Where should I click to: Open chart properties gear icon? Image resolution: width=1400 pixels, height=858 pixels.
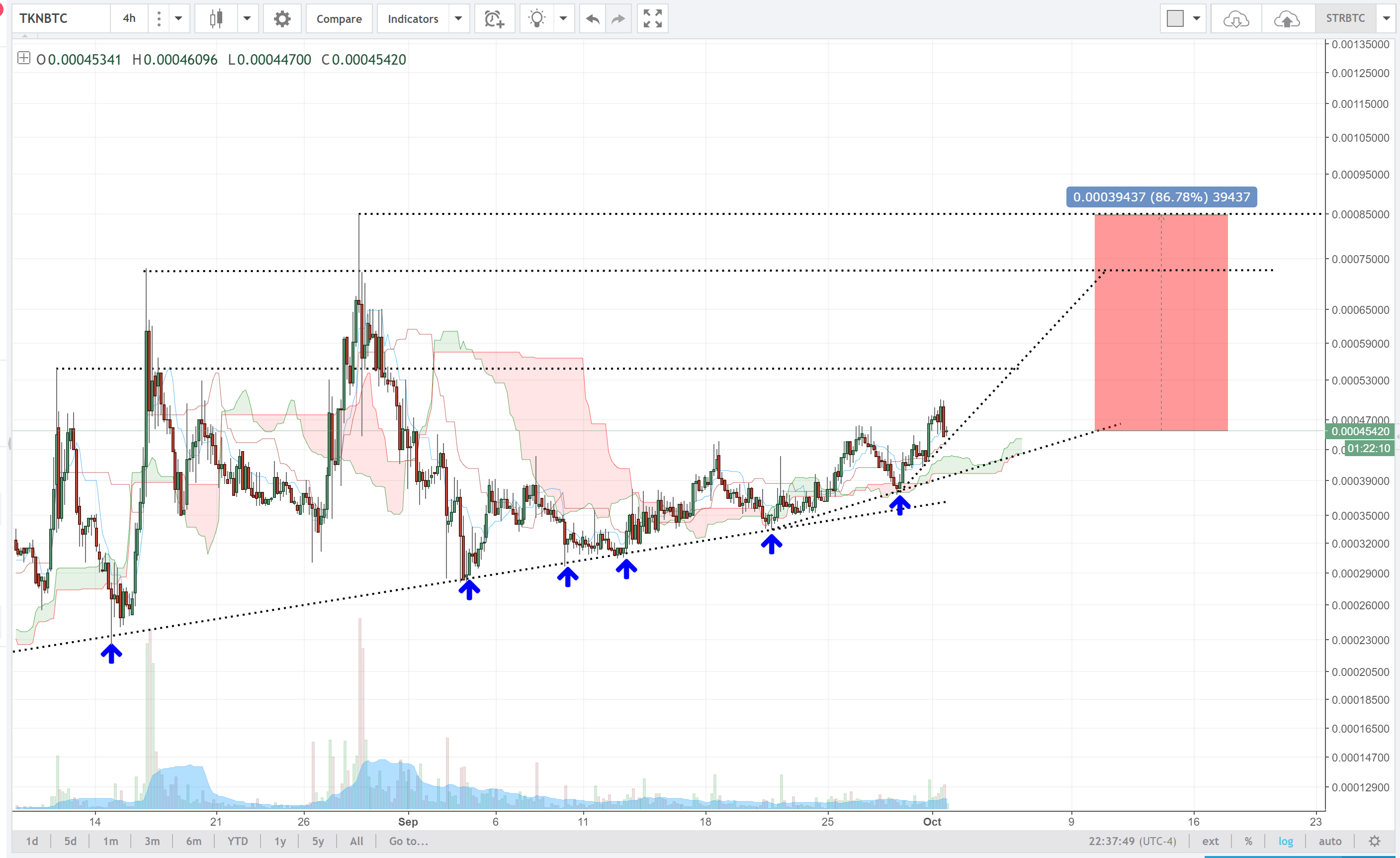click(x=282, y=18)
